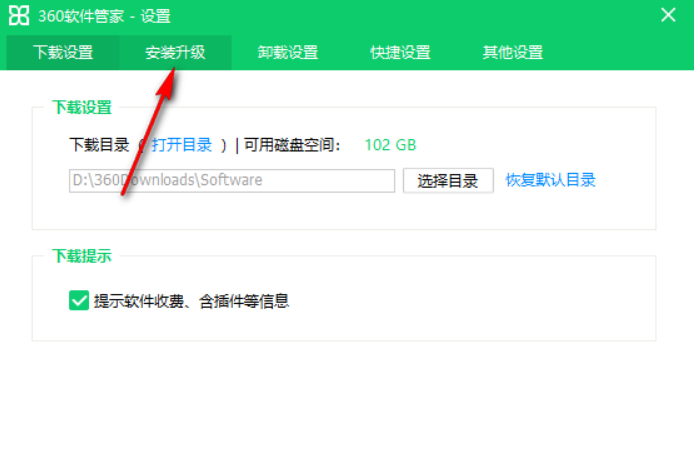Click the 360软件管家 - 设置 window title
The image size is (699, 474).
pos(104,16)
